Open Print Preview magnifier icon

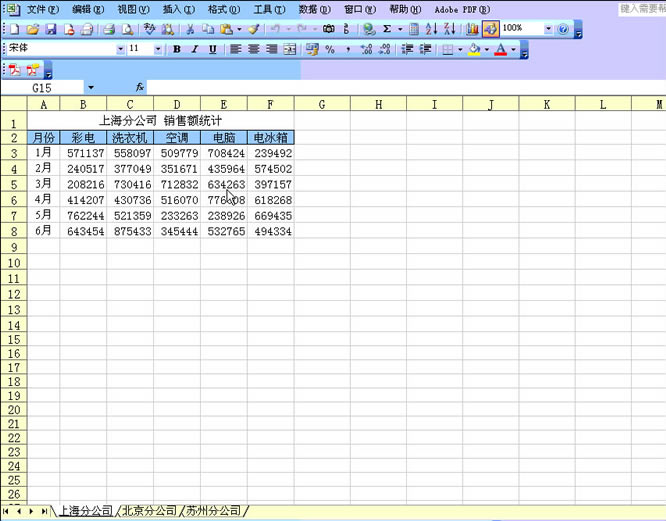point(127,29)
